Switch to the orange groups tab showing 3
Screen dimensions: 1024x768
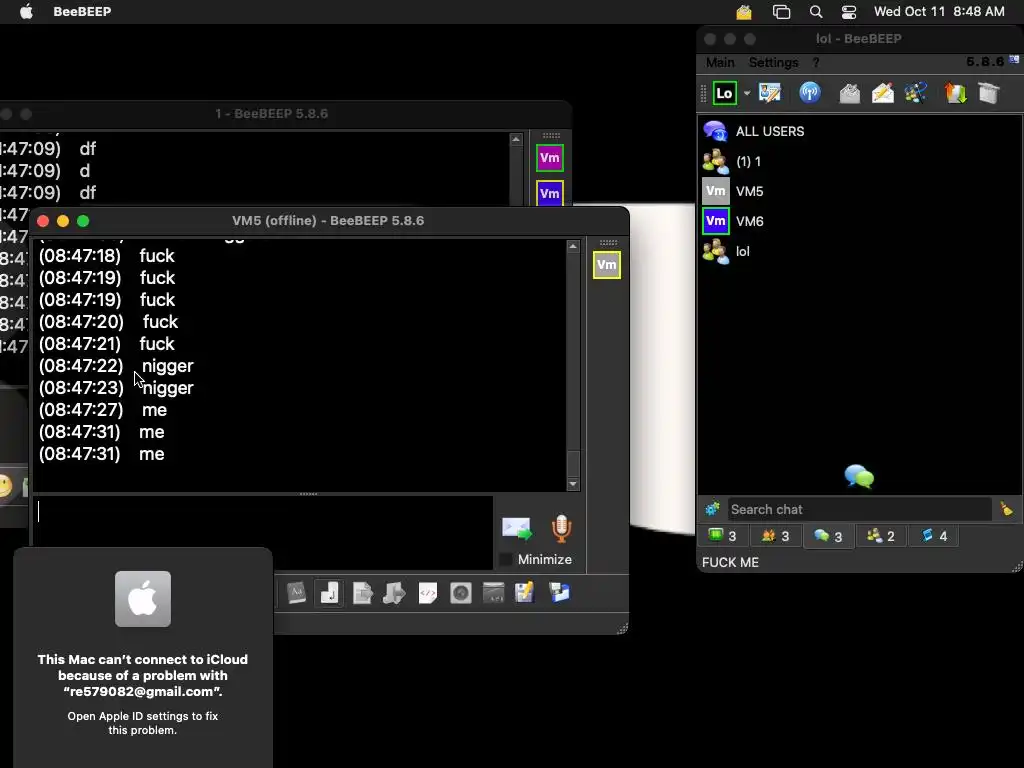coord(775,536)
